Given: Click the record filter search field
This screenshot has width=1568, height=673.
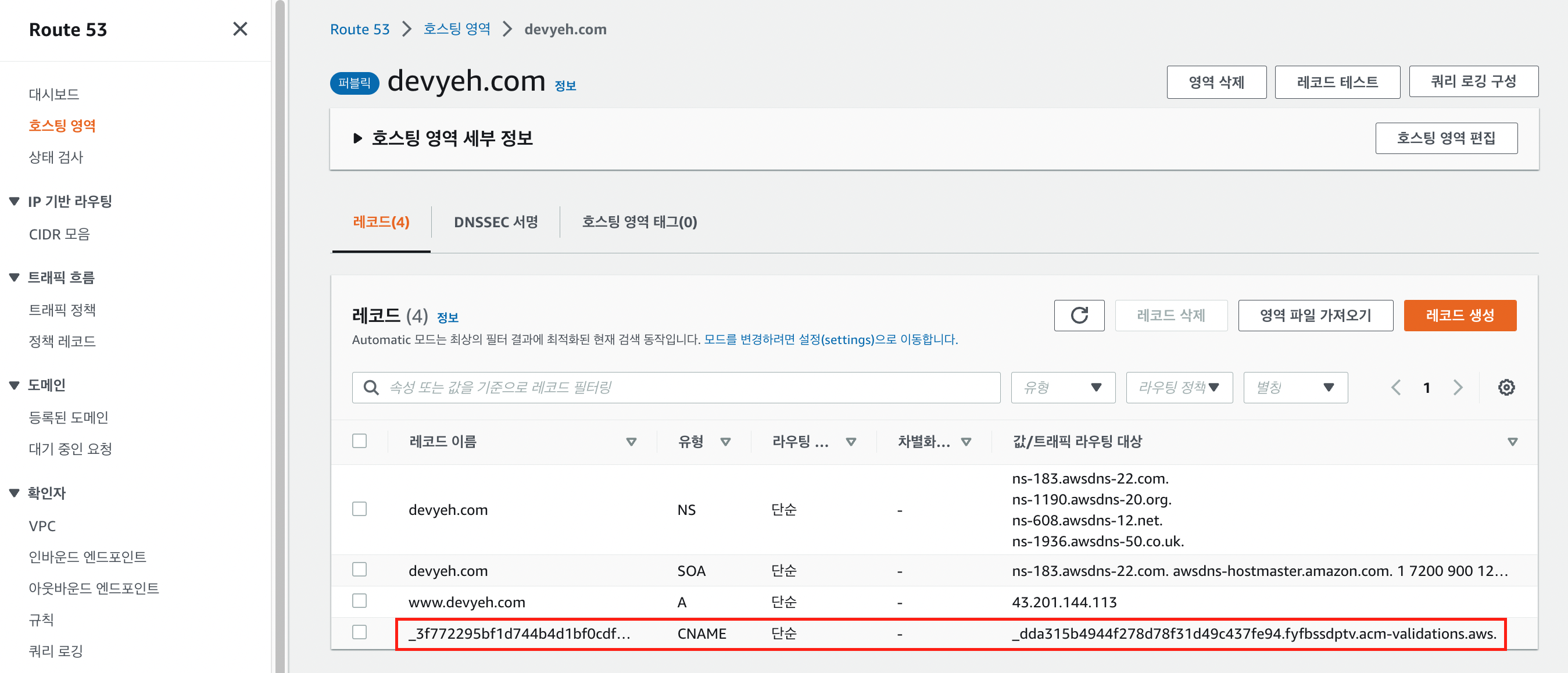Looking at the screenshot, I should (x=676, y=388).
